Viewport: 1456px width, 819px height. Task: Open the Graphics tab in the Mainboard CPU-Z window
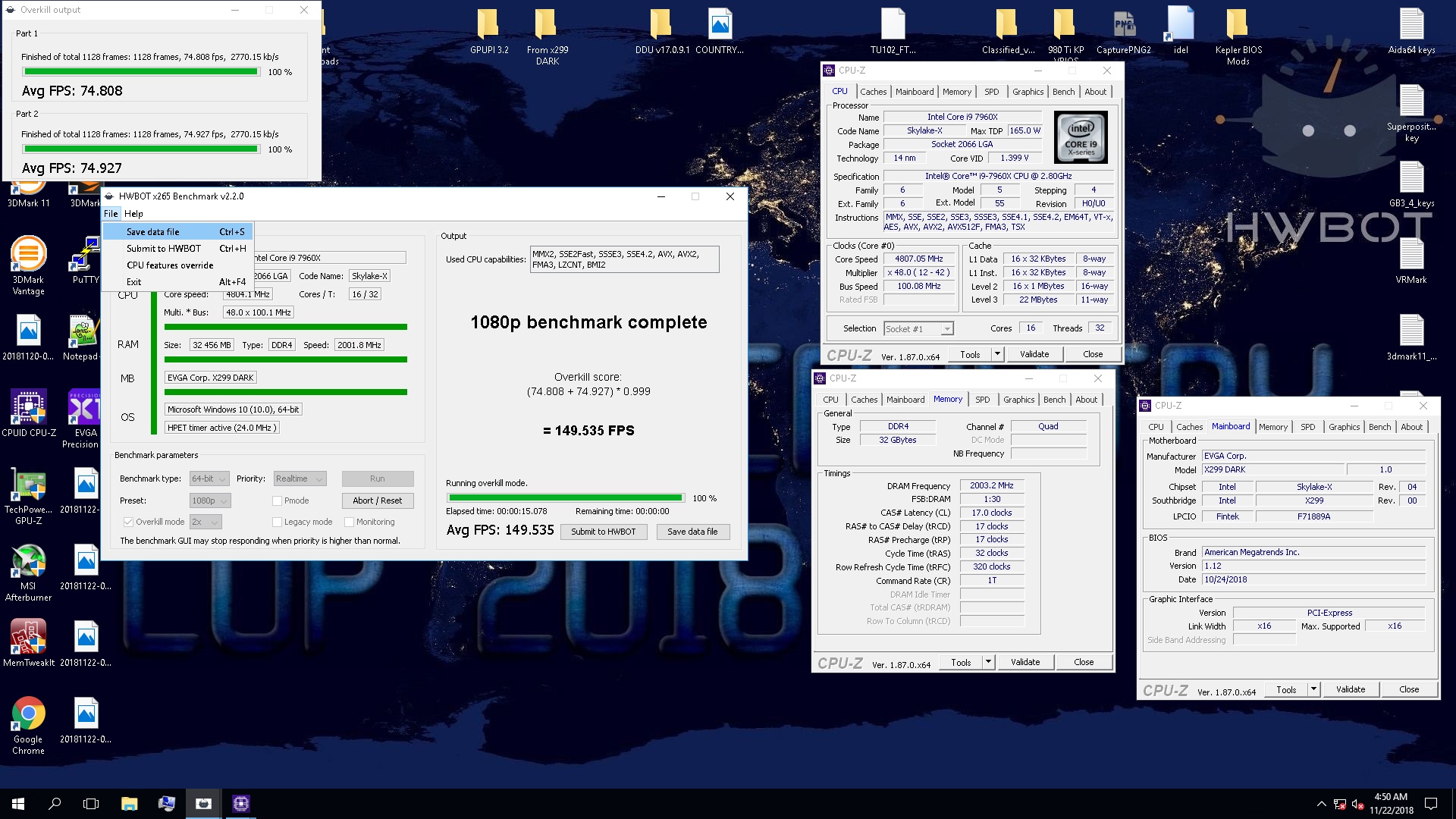tap(1344, 427)
